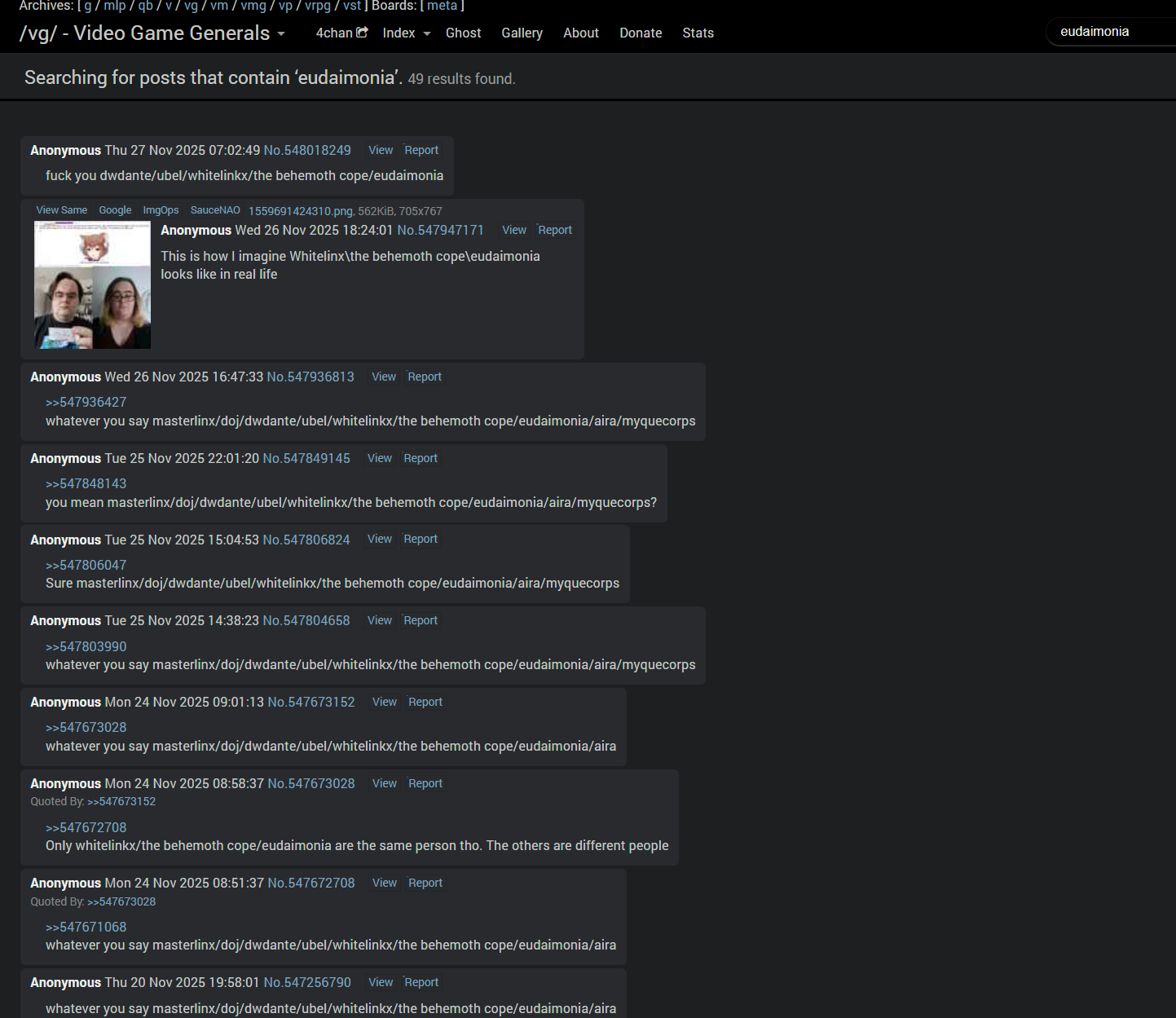Open Quoted By link >>547673152

click(x=121, y=802)
